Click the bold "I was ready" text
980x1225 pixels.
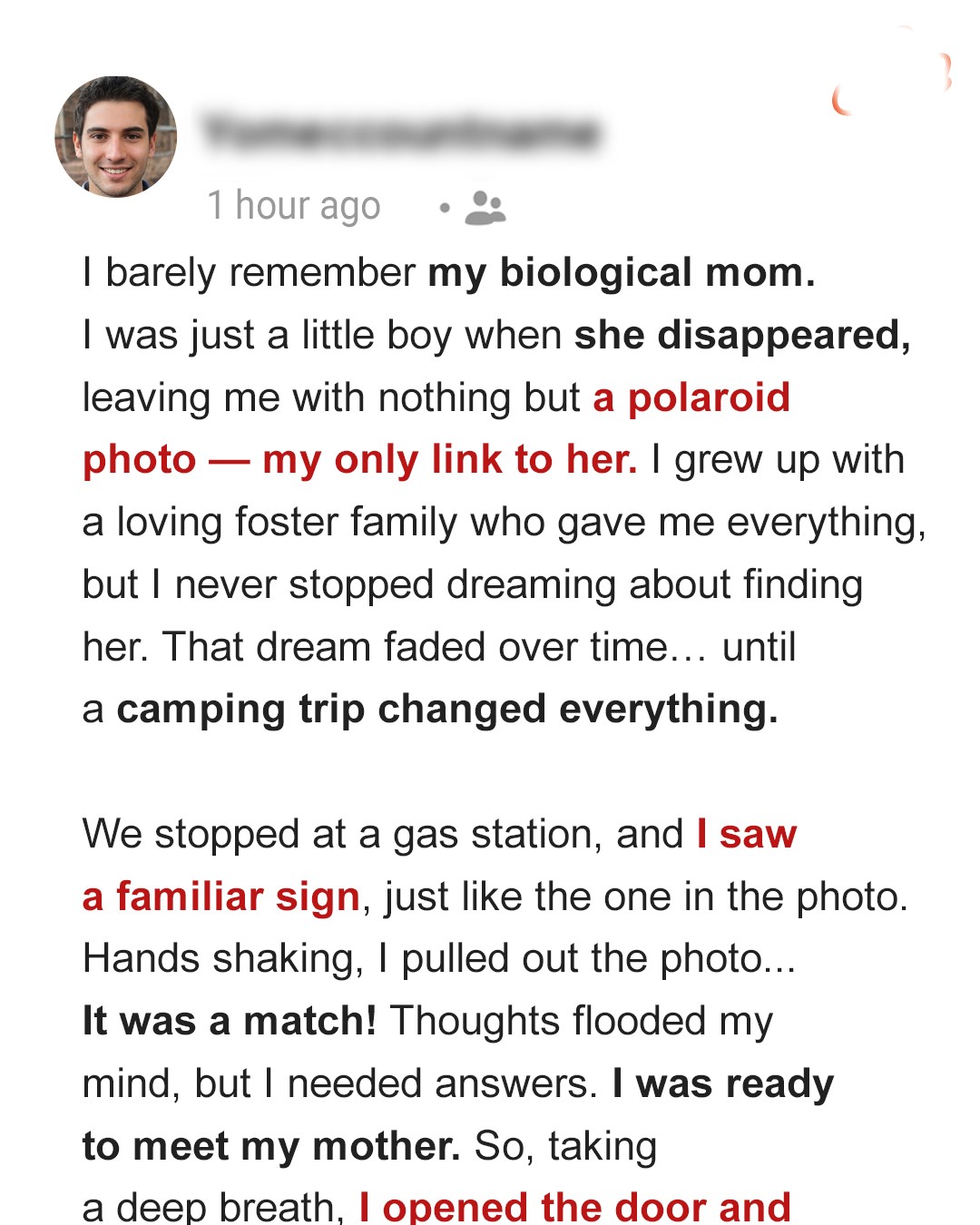coord(723,1083)
